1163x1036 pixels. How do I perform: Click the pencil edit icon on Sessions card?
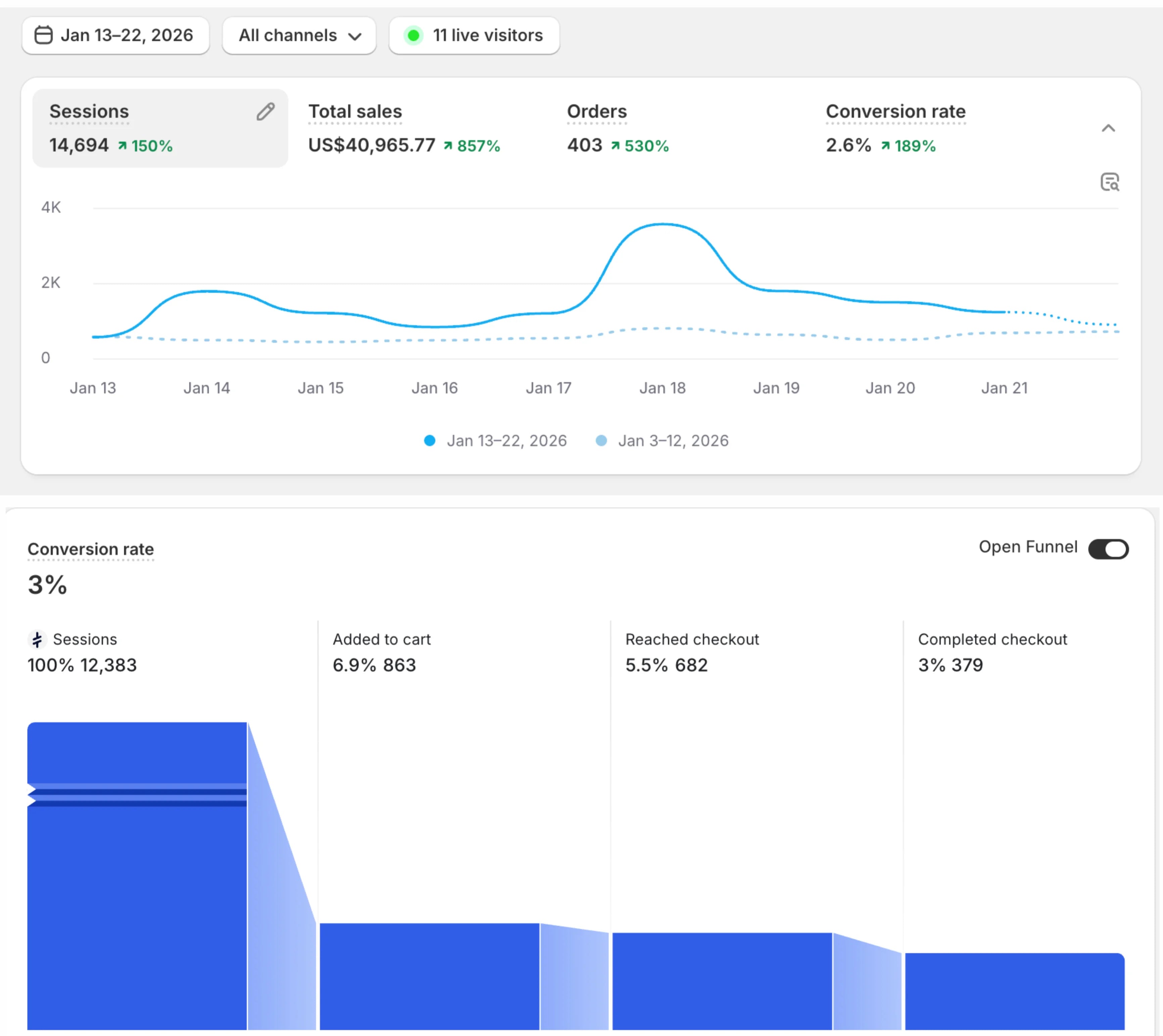click(265, 111)
